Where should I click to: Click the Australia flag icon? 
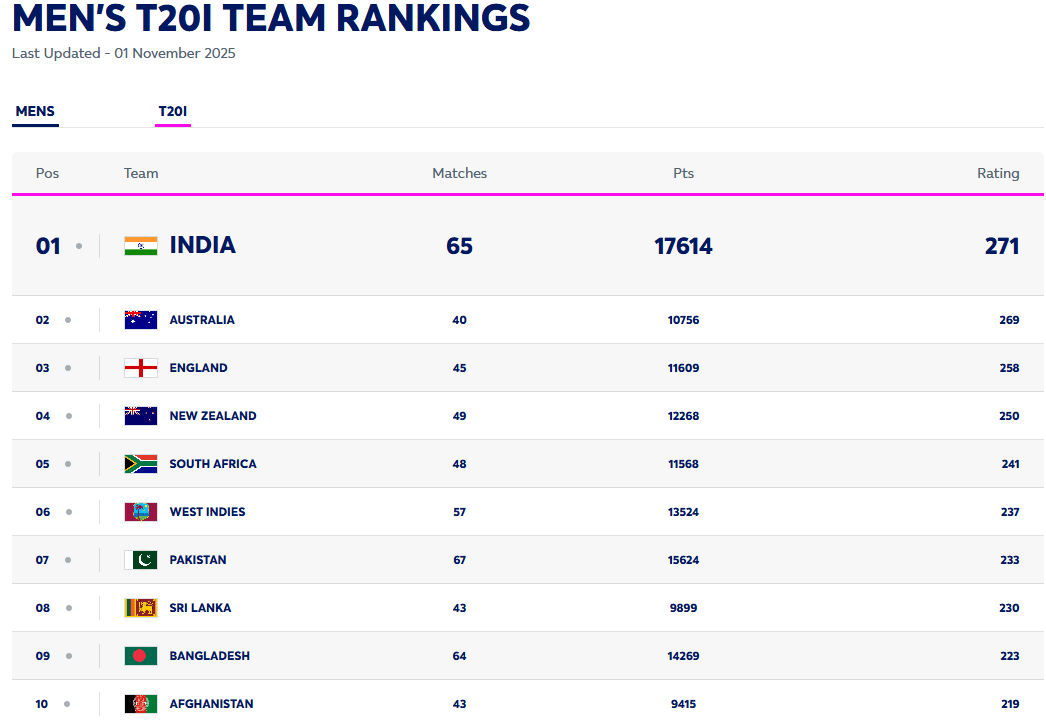click(141, 320)
